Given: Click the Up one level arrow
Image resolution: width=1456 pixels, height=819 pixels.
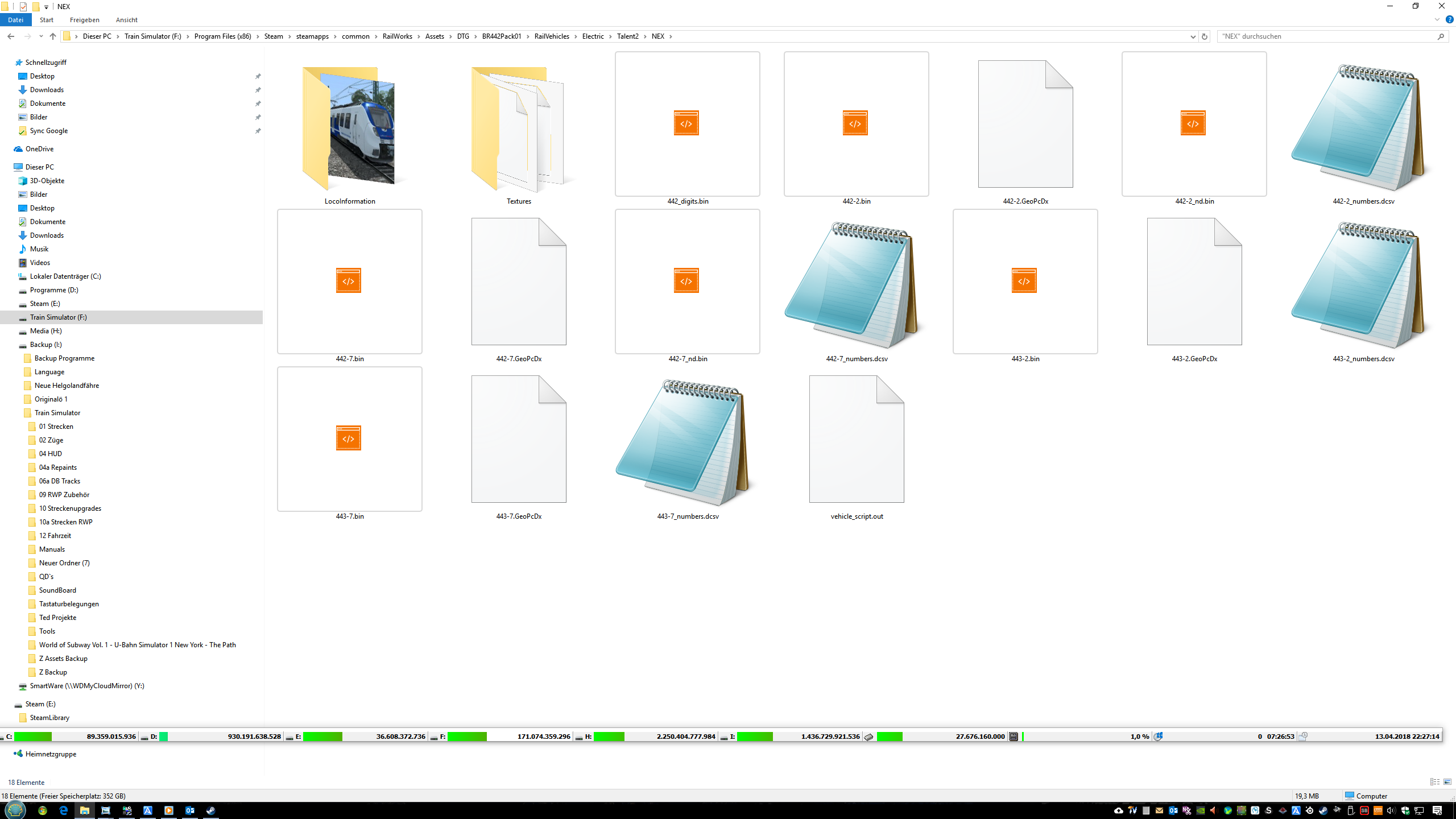Looking at the screenshot, I should click(x=53, y=36).
